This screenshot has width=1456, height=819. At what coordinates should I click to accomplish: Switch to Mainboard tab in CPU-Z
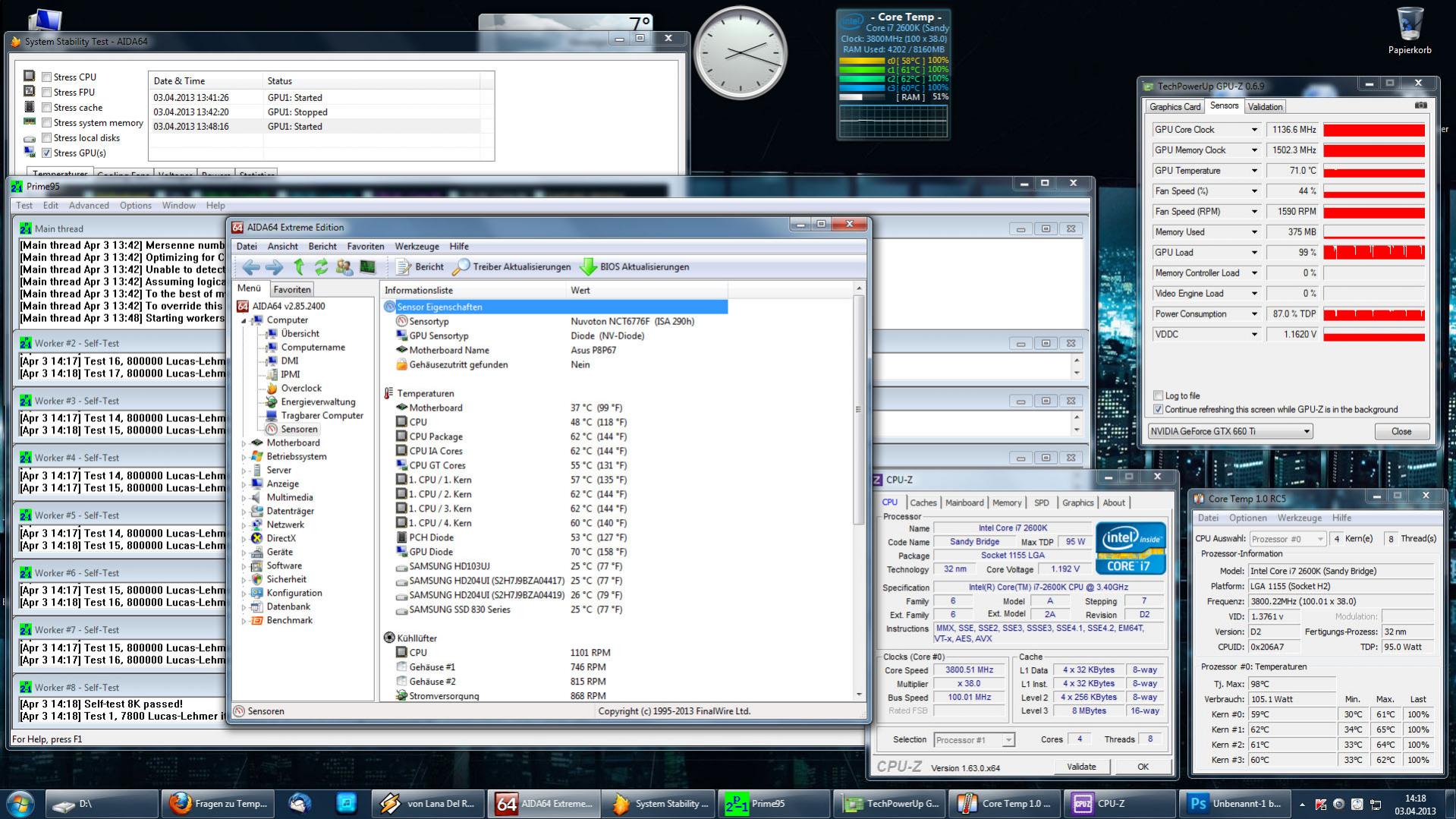(x=964, y=502)
